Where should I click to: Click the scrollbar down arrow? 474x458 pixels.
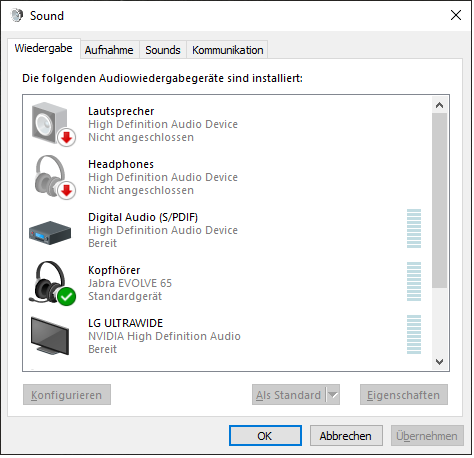coord(439,362)
